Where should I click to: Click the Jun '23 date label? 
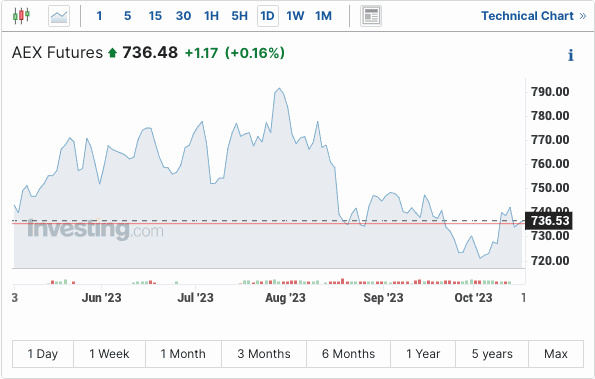click(x=101, y=298)
